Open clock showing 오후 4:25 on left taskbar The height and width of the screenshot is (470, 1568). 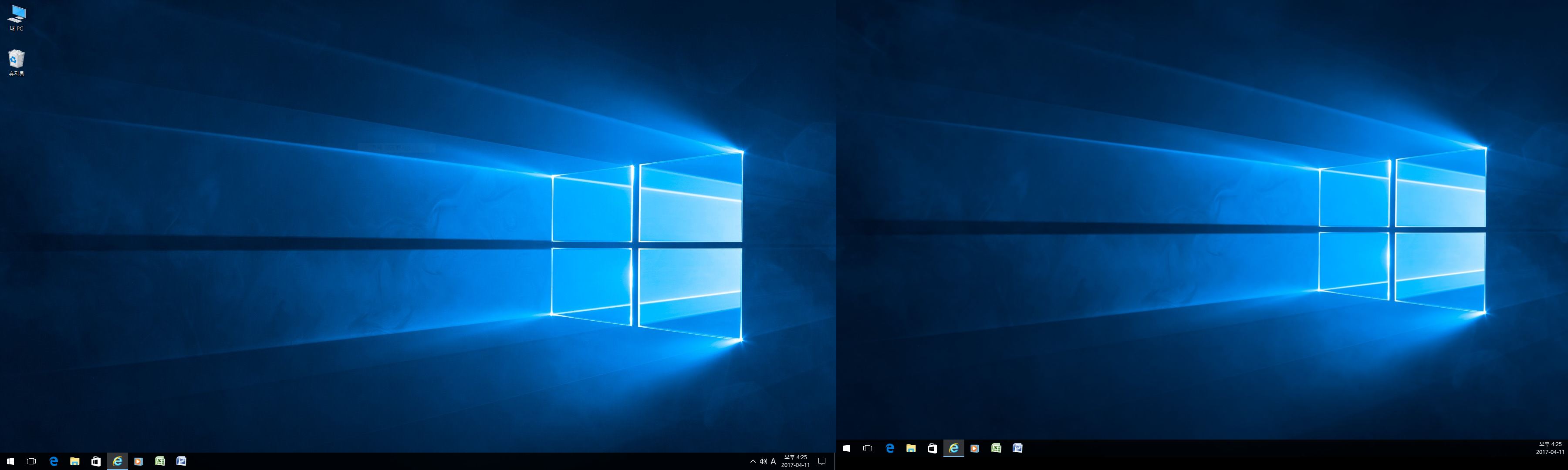796,461
